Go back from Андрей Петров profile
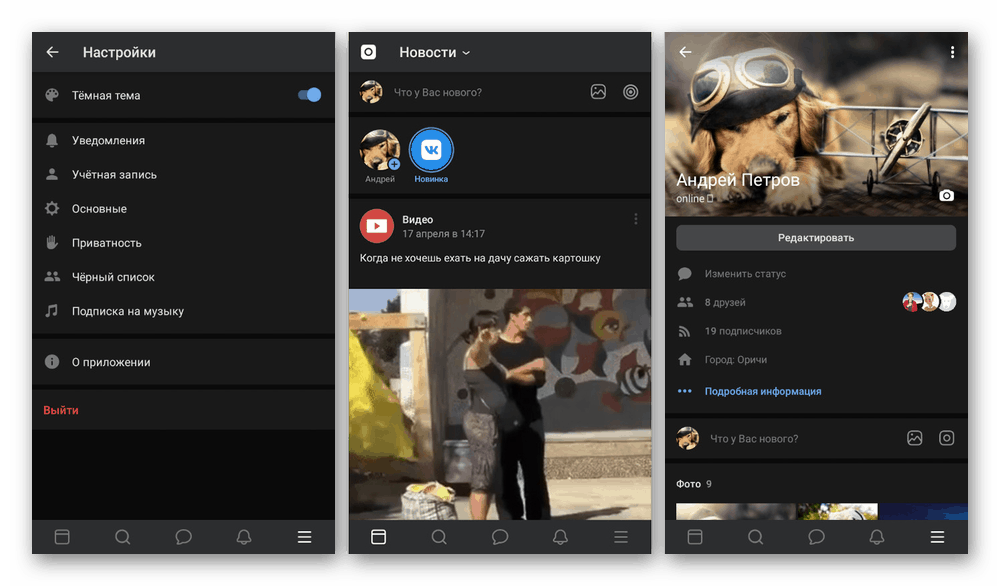 (686, 52)
